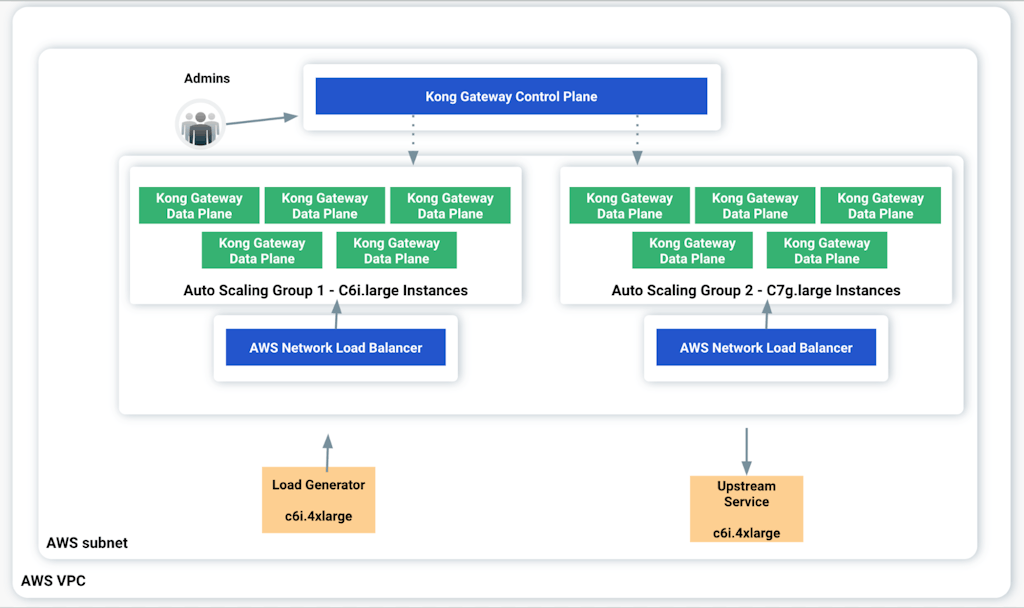
Task: Click the arrow above the Load Generator box
Action: (x=326, y=451)
